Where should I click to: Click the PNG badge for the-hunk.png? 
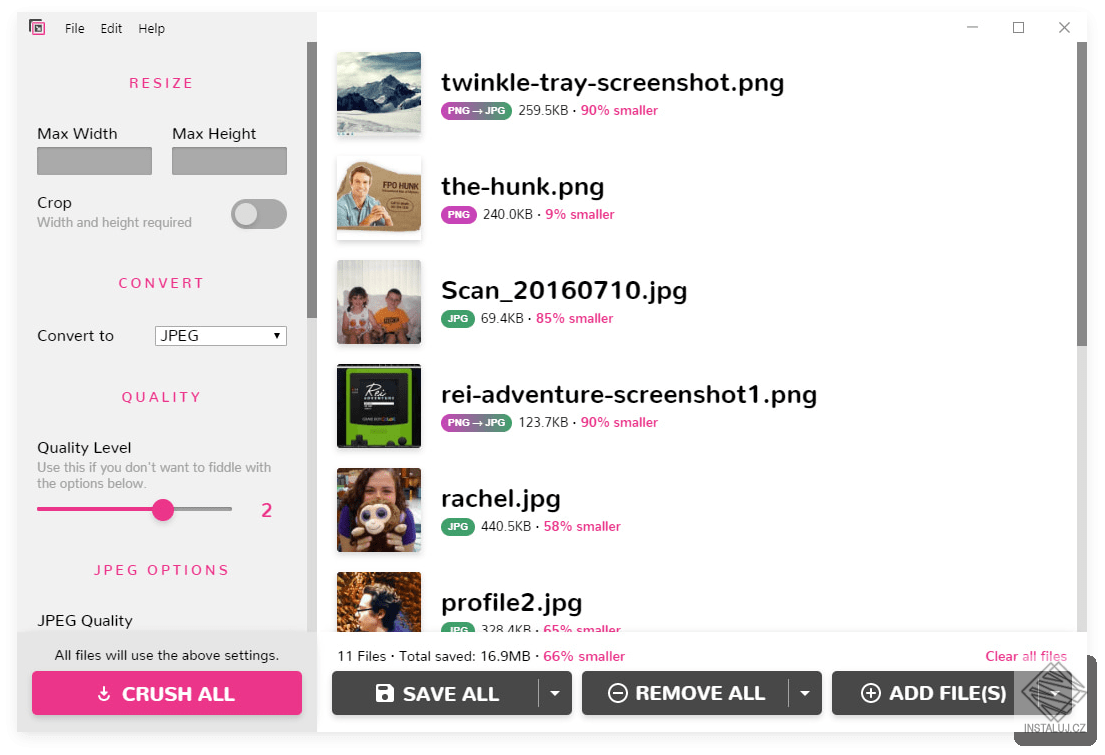[459, 214]
